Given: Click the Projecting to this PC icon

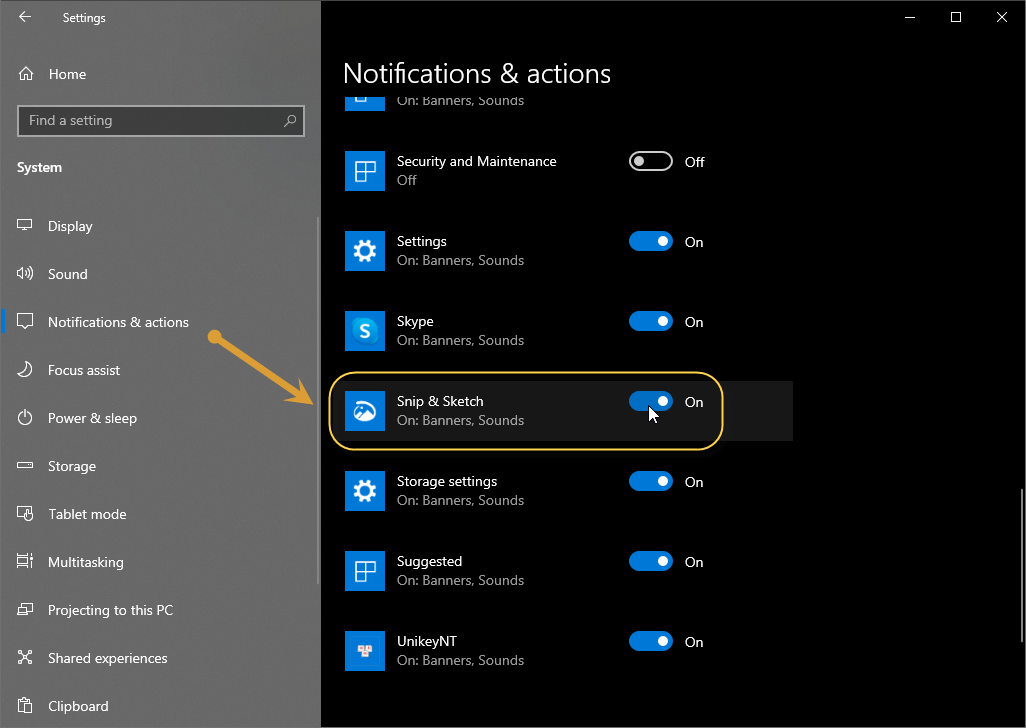Looking at the screenshot, I should tap(25, 610).
